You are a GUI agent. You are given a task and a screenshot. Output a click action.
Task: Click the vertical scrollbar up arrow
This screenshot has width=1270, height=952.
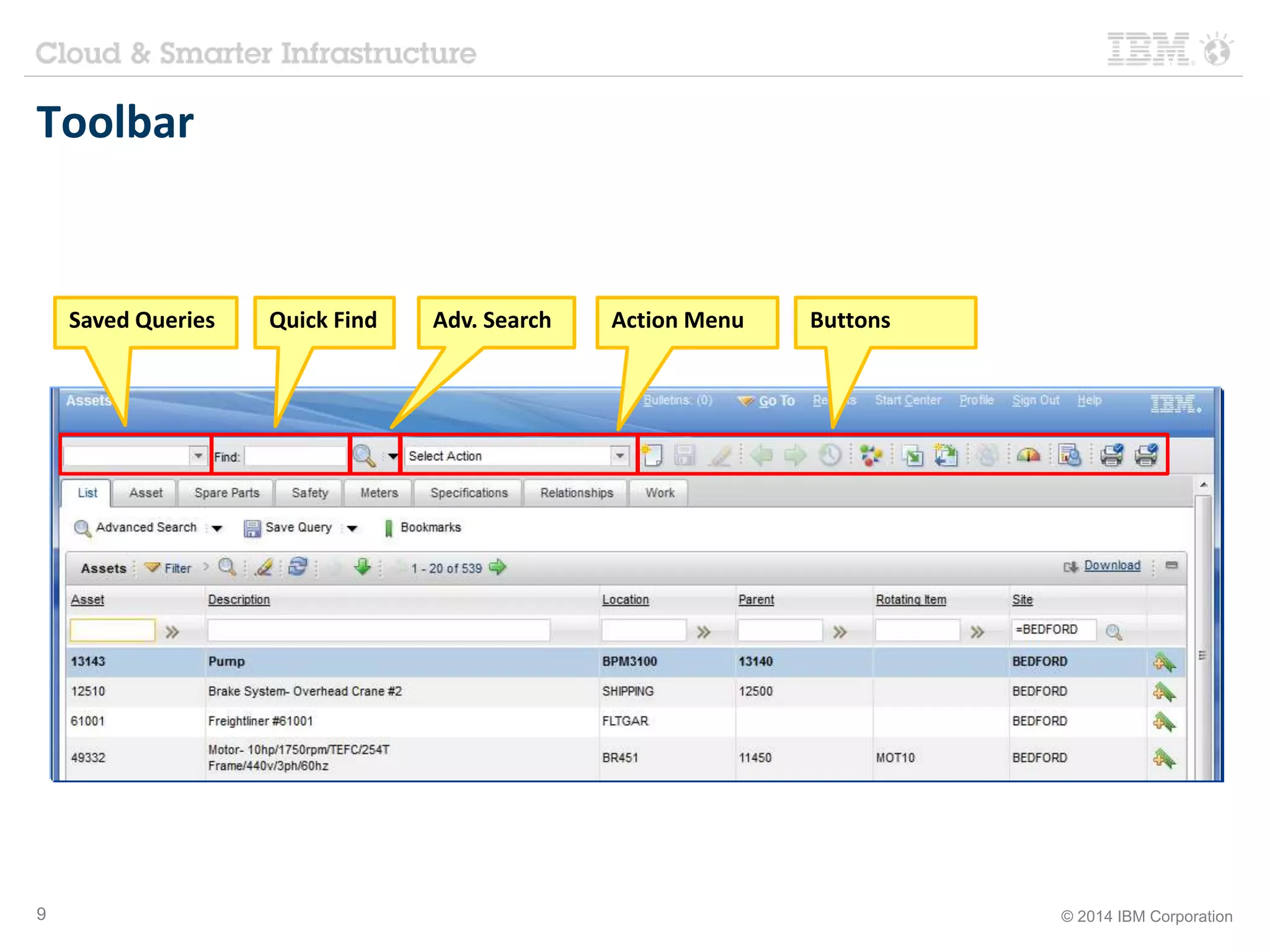[x=1203, y=485]
